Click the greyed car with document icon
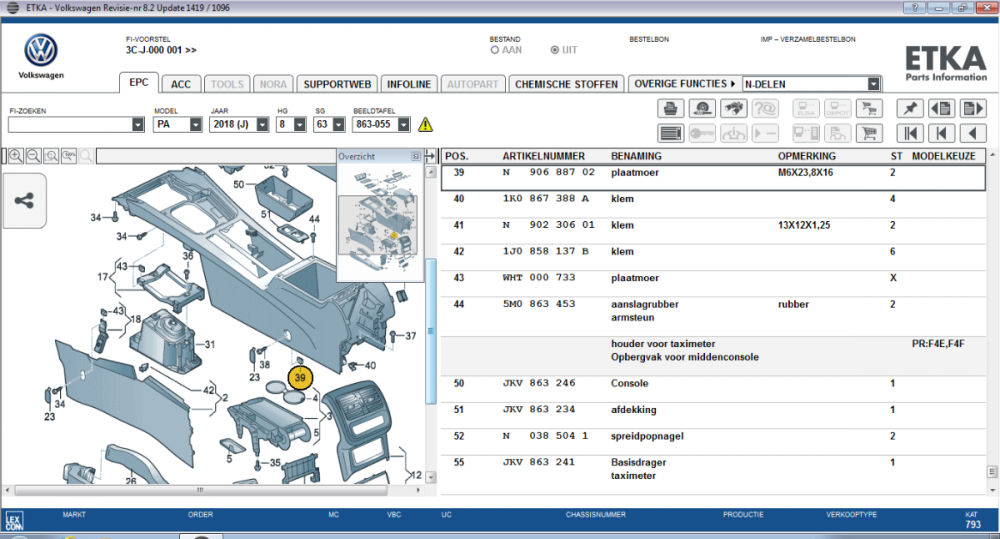 [837, 133]
